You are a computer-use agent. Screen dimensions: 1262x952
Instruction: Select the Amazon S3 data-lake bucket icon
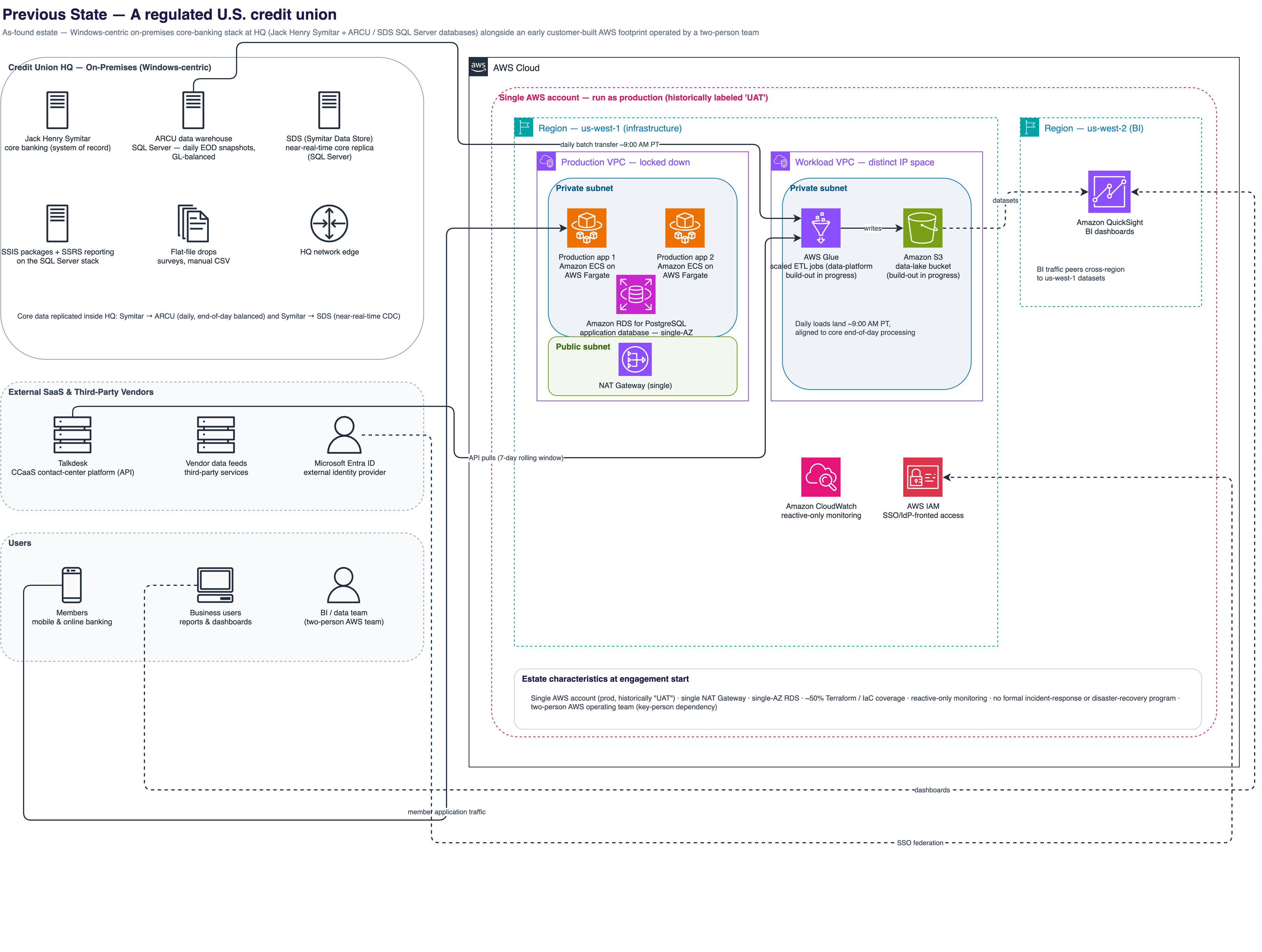923,228
